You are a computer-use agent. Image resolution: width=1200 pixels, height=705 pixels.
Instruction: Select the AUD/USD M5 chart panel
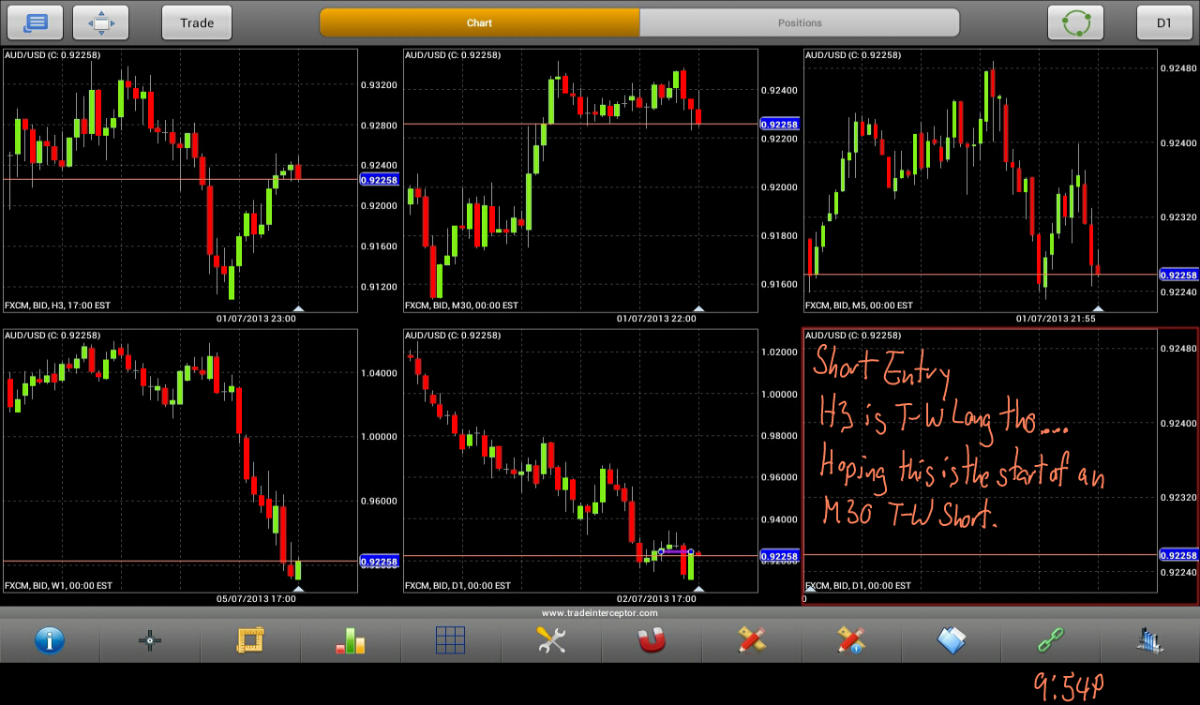pos(980,180)
